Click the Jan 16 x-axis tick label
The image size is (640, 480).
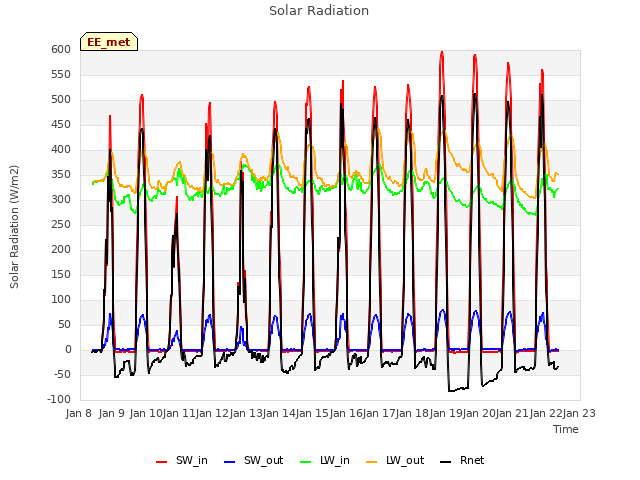click(x=346, y=413)
